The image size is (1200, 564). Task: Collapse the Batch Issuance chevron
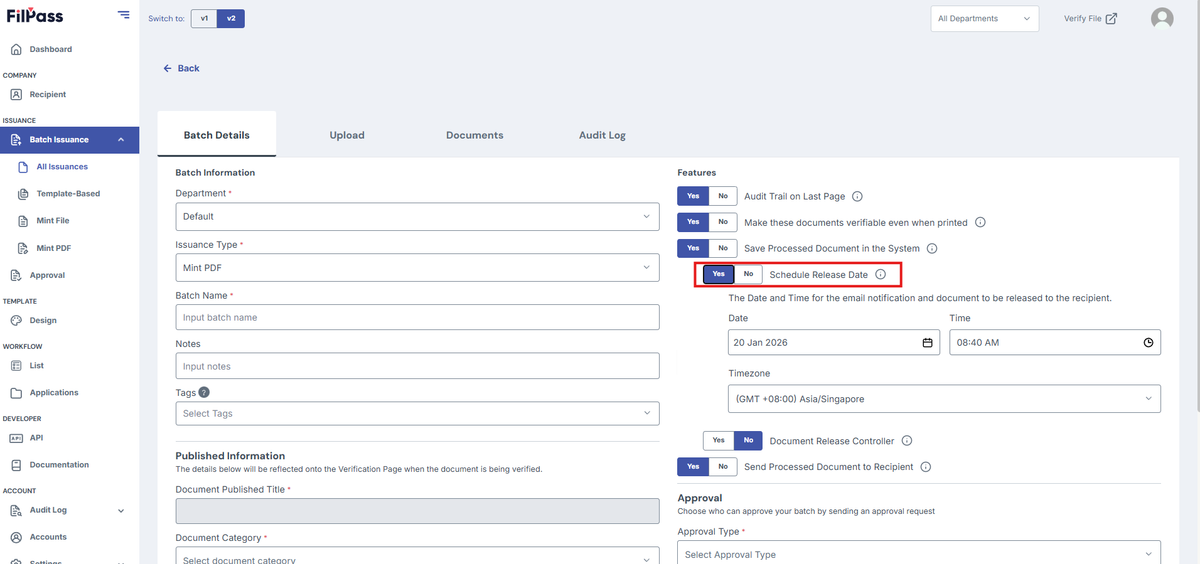121,140
